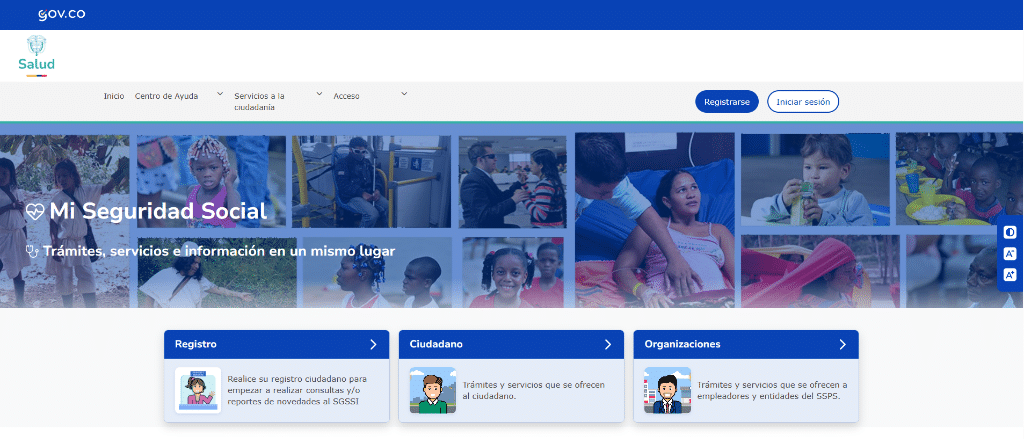Expand the Centro de Ayuda dropdown chevron
The image size is (1024, 439).
click(220, 93)
